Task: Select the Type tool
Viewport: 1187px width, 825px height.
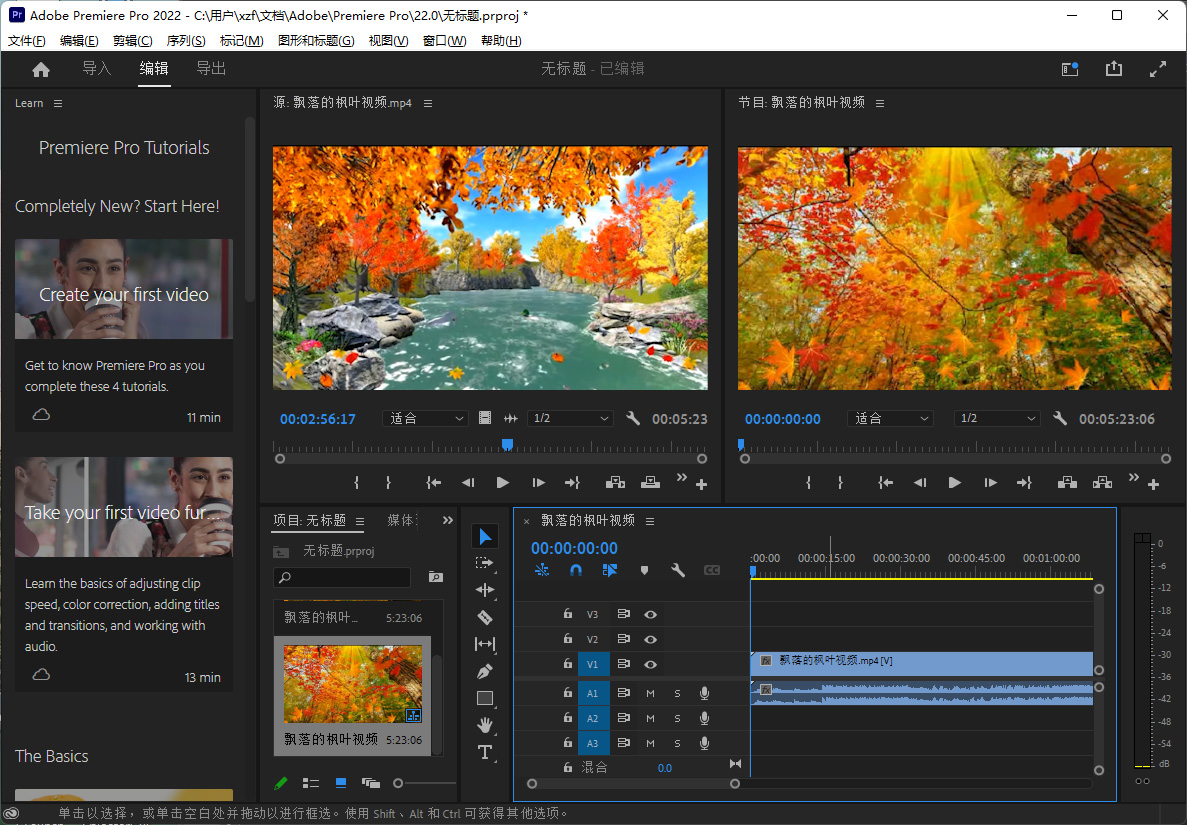Action: 484,752
